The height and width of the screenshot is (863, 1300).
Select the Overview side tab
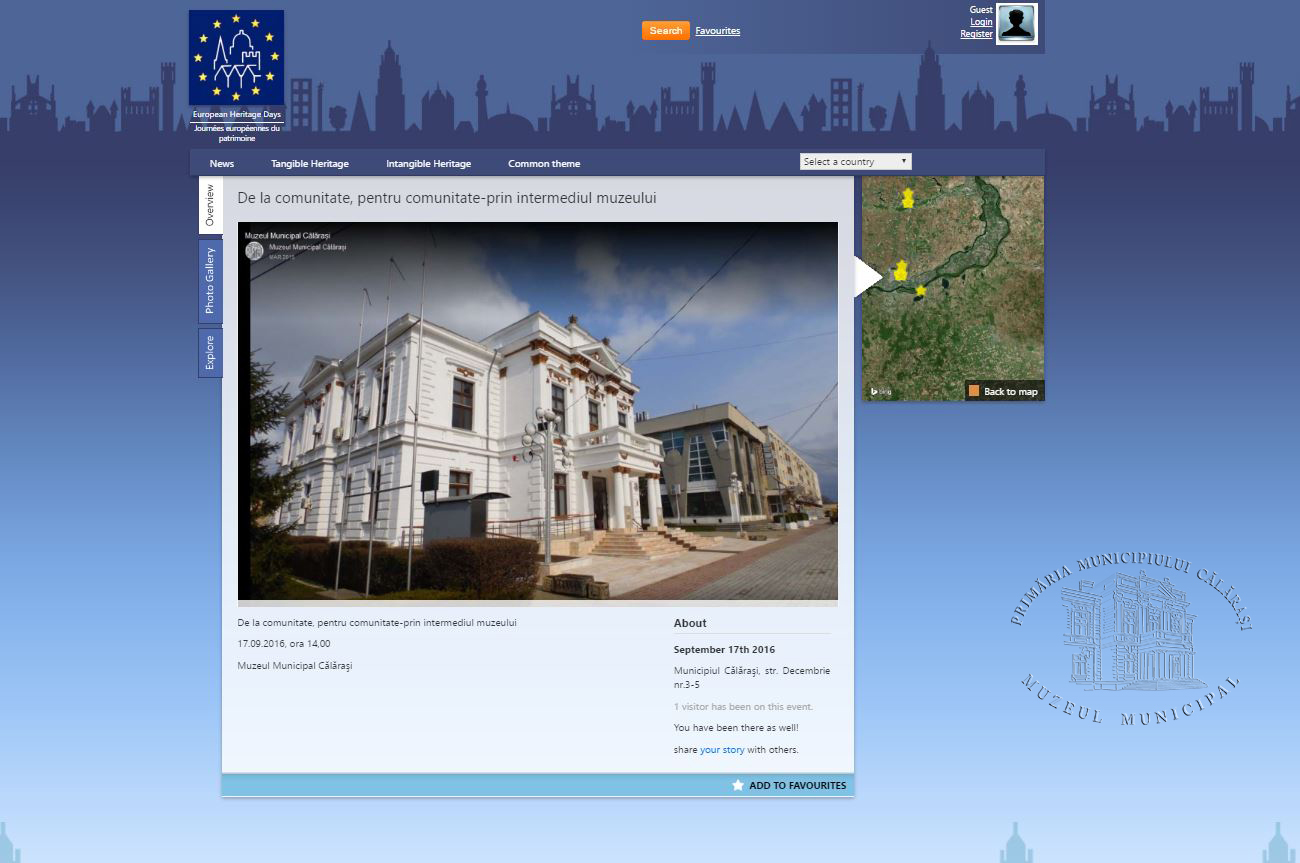[210, 205]
